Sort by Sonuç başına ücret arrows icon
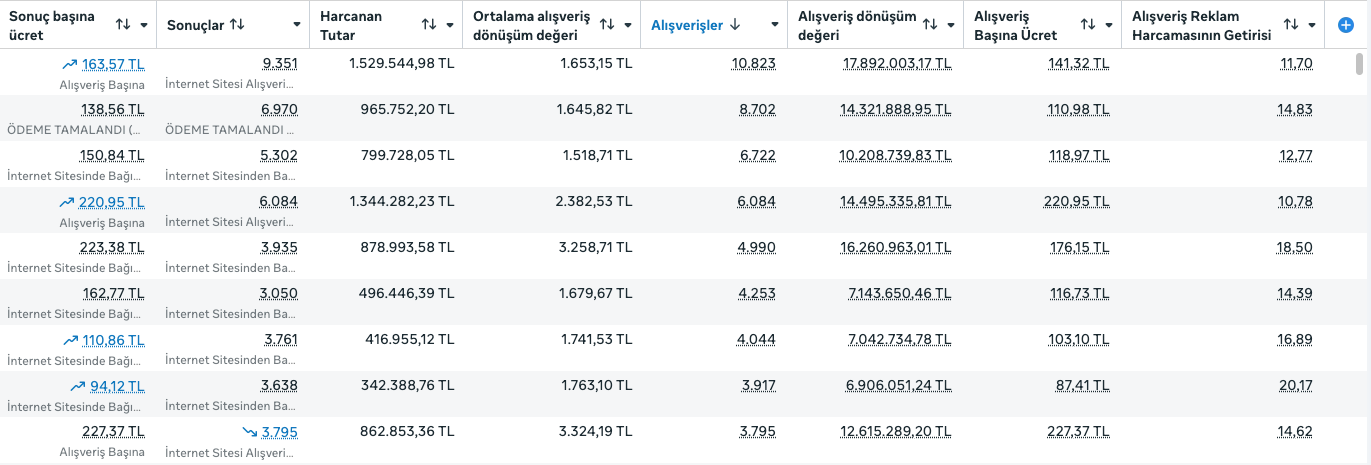 click(x=123, y=24)
